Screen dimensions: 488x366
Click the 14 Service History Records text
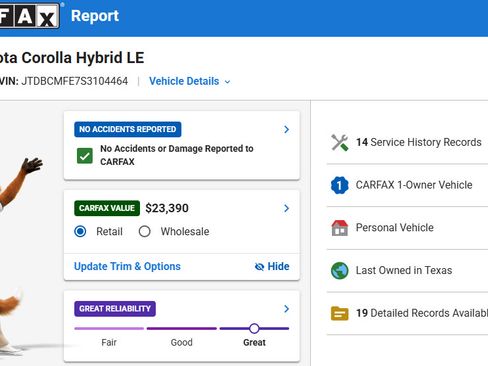419,142
